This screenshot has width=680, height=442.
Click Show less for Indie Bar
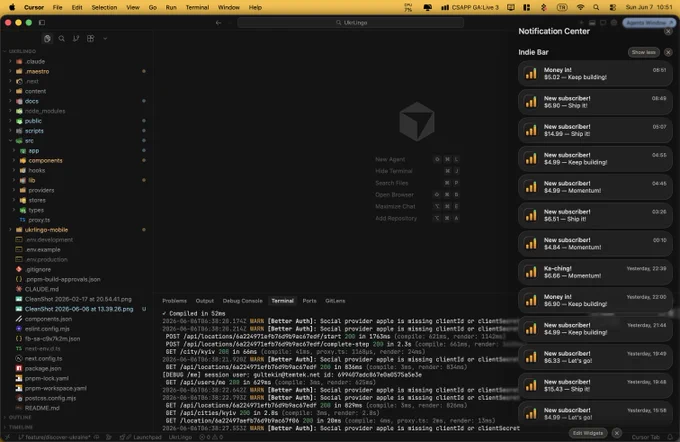tap(644, 52)
